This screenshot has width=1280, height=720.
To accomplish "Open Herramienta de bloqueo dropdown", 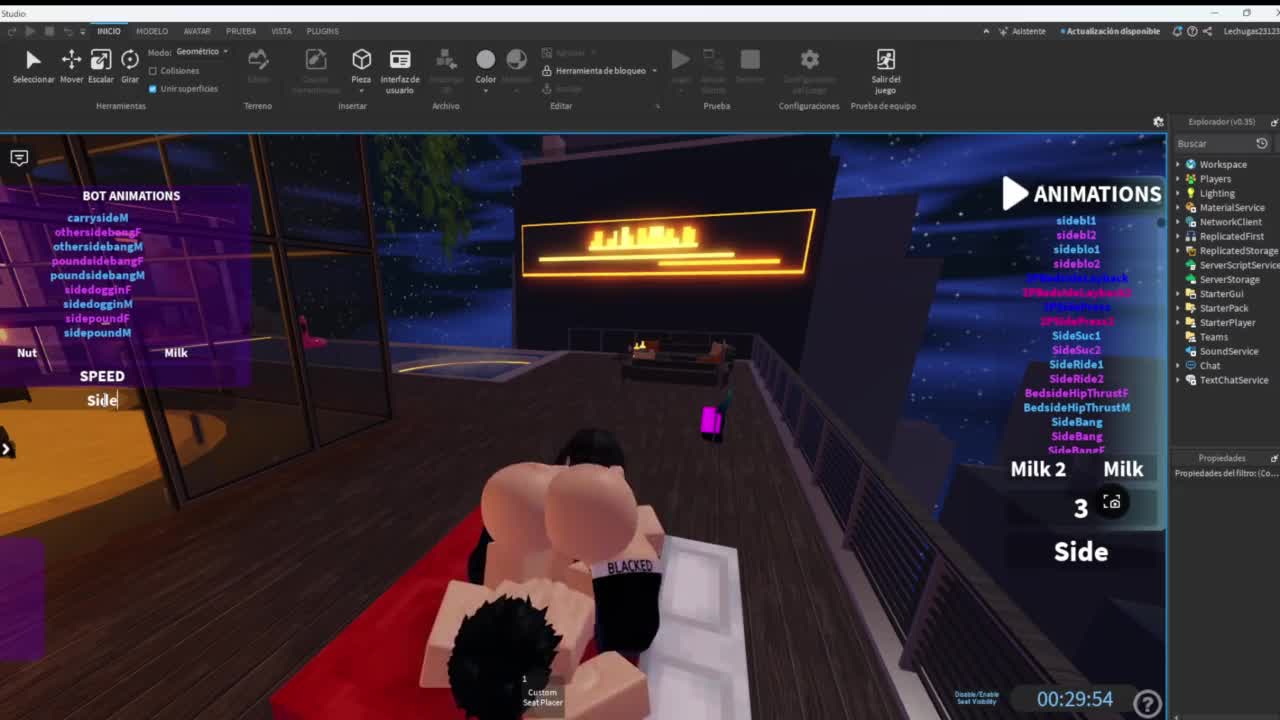I will pos(600,71).
